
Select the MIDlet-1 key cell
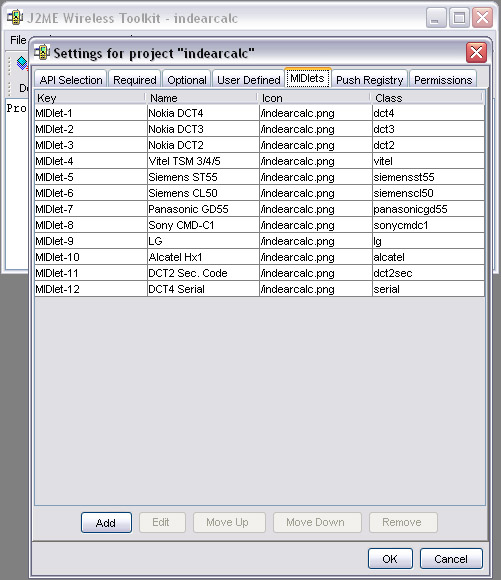(91, 113)
